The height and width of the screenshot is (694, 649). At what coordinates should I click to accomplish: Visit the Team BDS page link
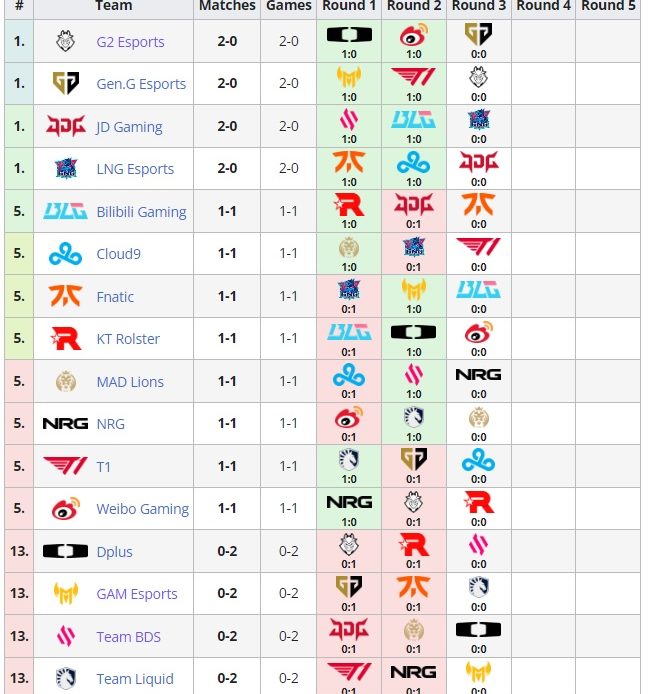pyautogui.click(x=128, y=637)
